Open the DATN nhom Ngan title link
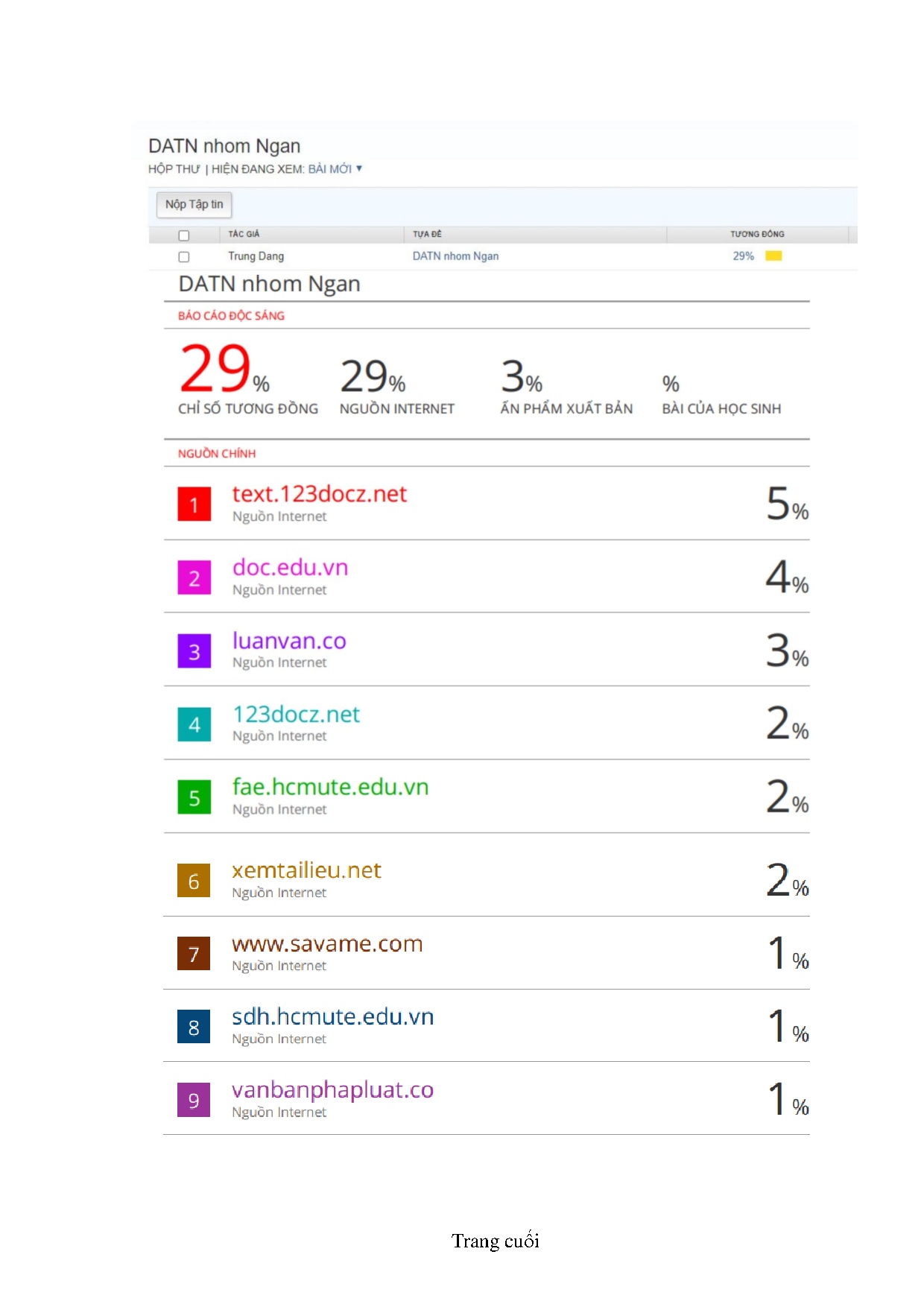The image size is (924, 1307). (455, 256)
